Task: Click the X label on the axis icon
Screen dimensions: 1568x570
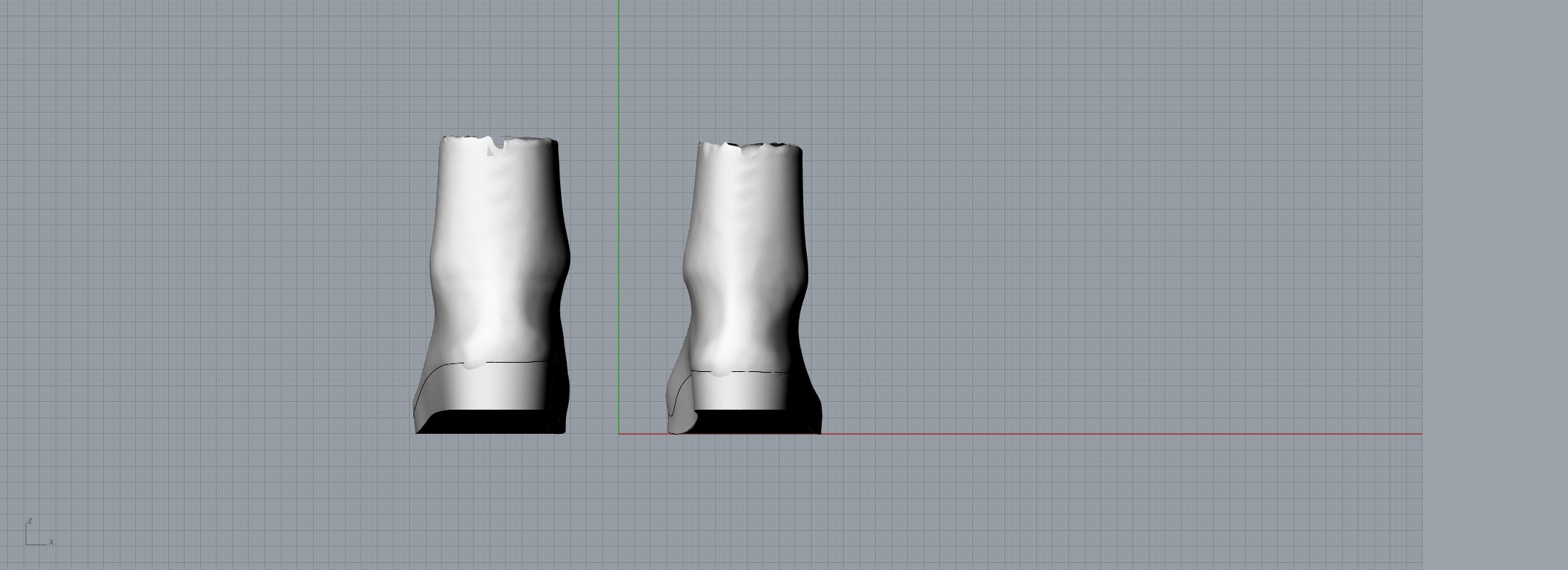Action: (51, 542)
